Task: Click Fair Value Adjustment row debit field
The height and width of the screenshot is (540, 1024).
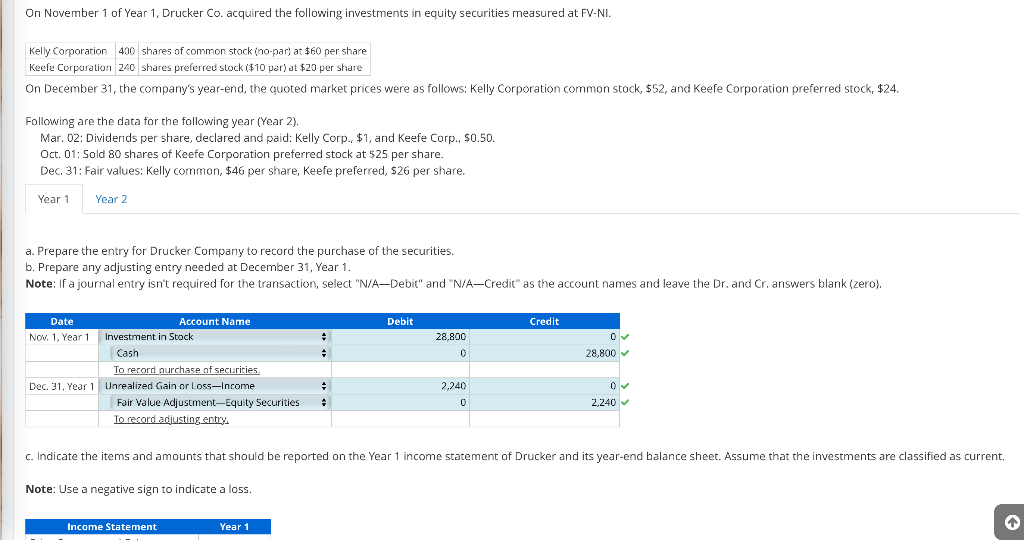Action: point(400,402)
